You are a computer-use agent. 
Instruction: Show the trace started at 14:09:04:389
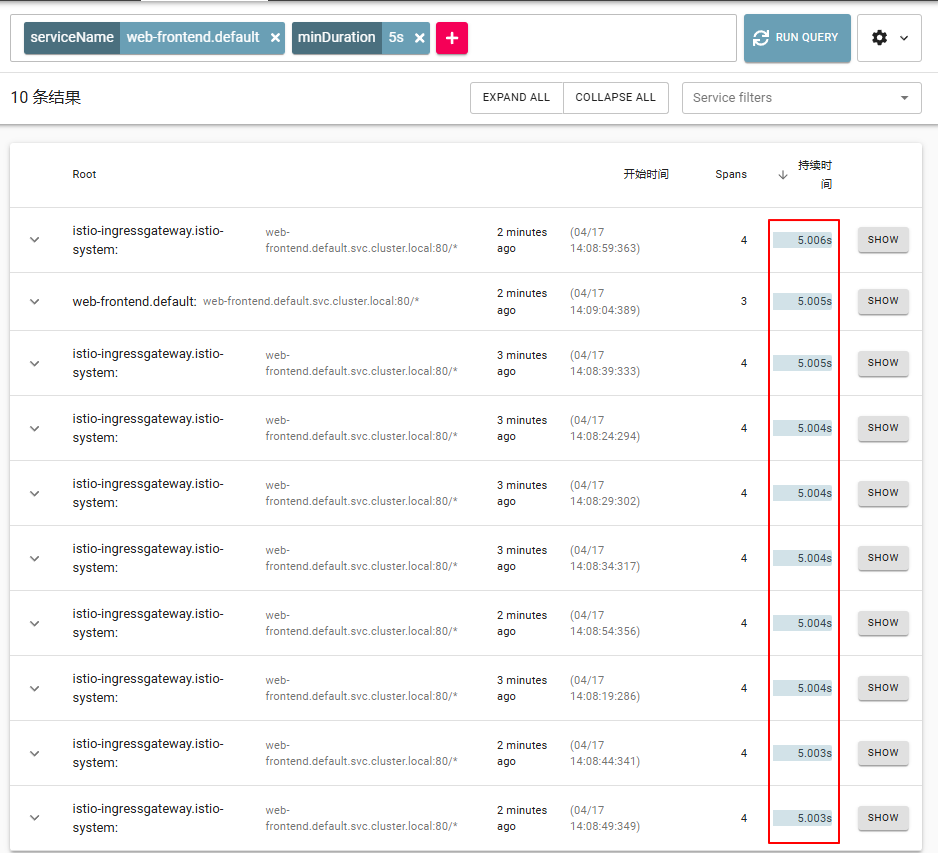[883, 301]
